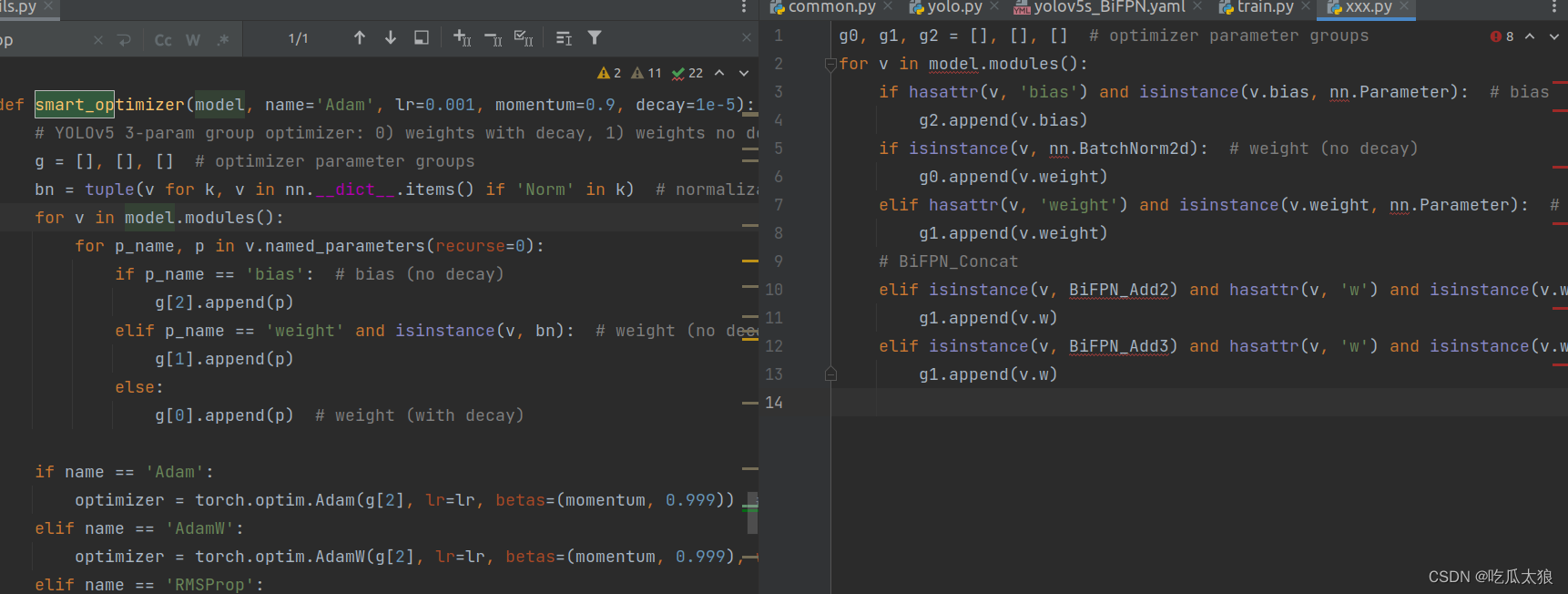
Task: Close the yolov5s_BiFPN.yaml tab
Action: coord(1197,6)
